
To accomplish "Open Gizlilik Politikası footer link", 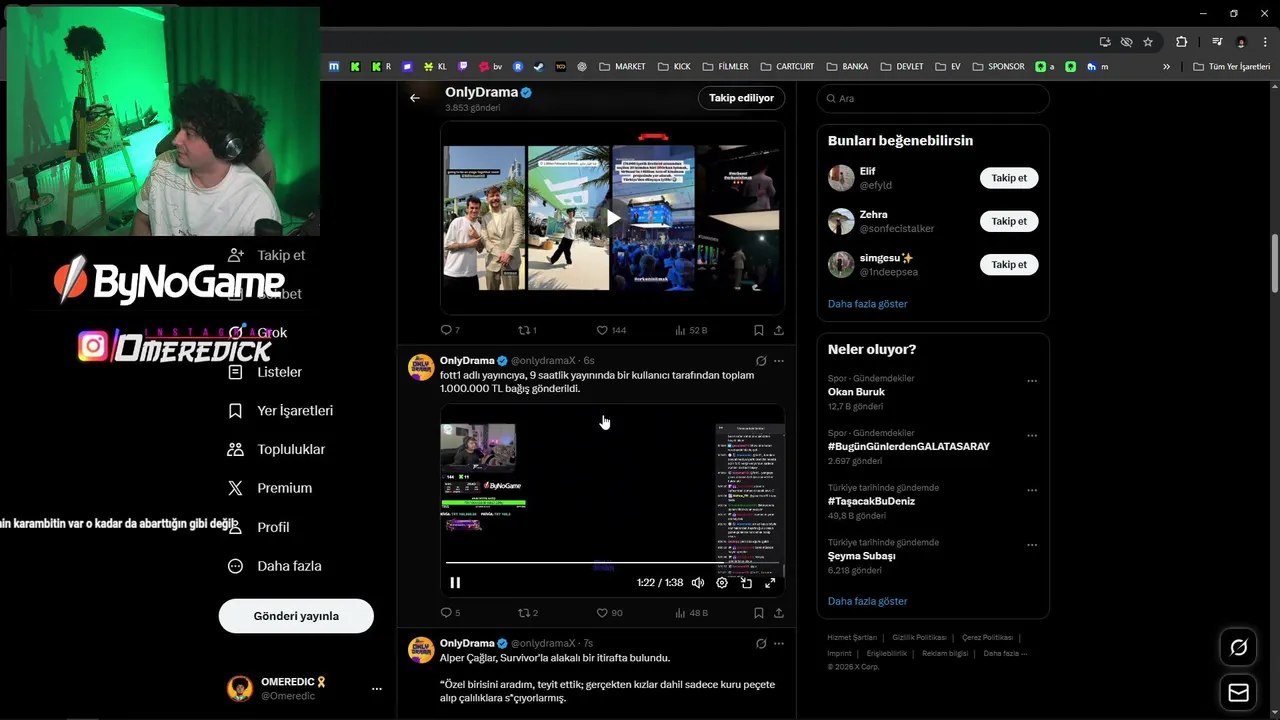I will [x=919, y=637].
